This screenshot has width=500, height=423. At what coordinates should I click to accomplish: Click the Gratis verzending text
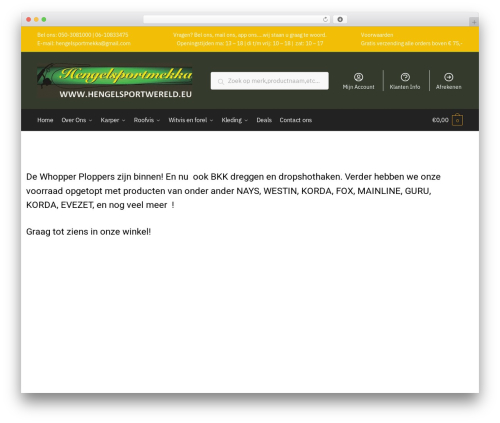pos(411,43)
